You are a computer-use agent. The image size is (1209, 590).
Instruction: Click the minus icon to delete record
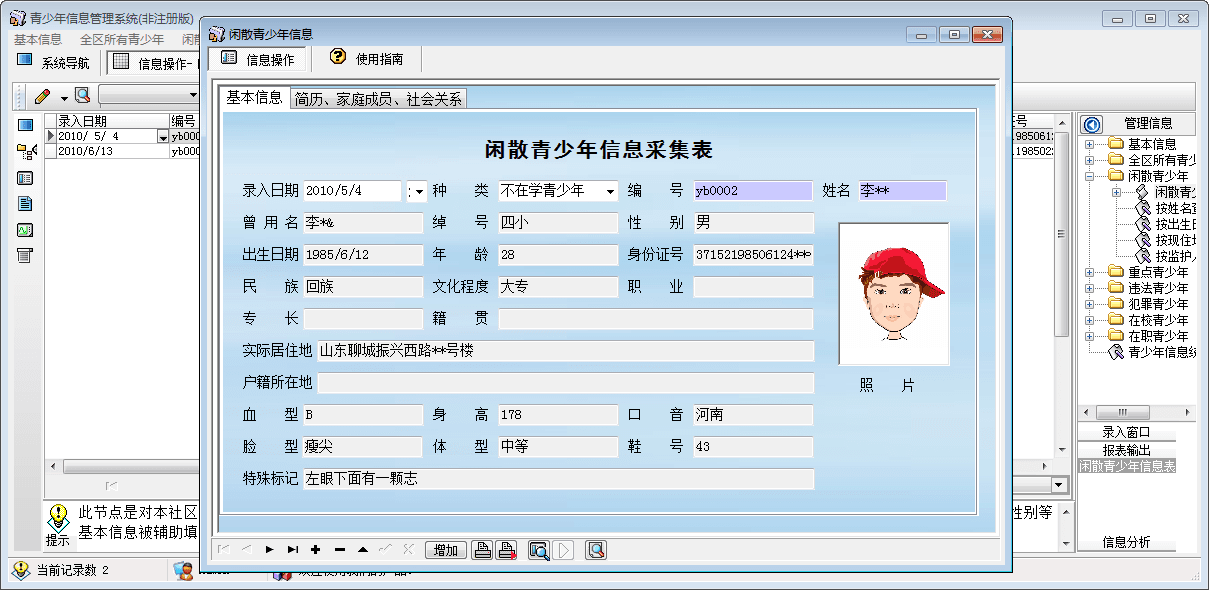pyautogui.click(x=339, y=549)
